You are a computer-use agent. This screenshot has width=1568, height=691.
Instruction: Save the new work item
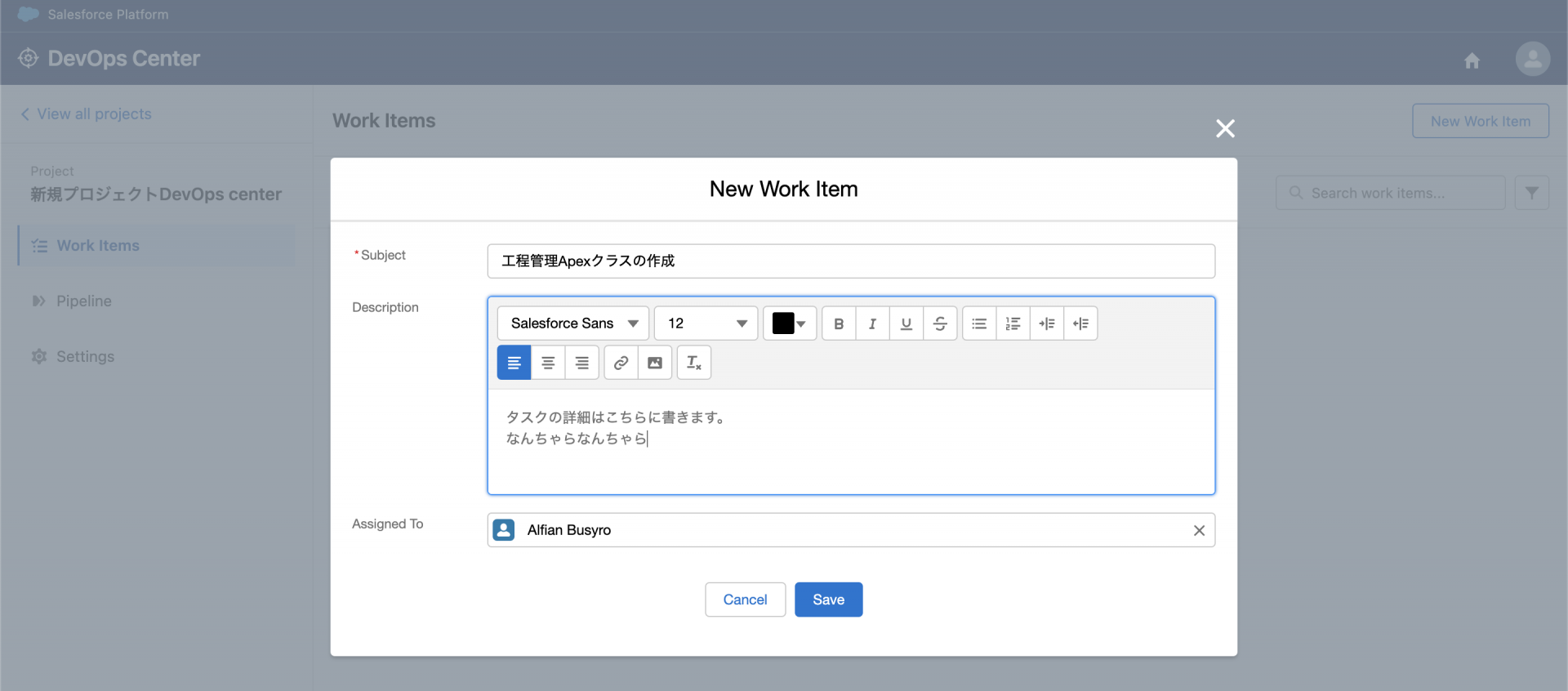(829, 600)
